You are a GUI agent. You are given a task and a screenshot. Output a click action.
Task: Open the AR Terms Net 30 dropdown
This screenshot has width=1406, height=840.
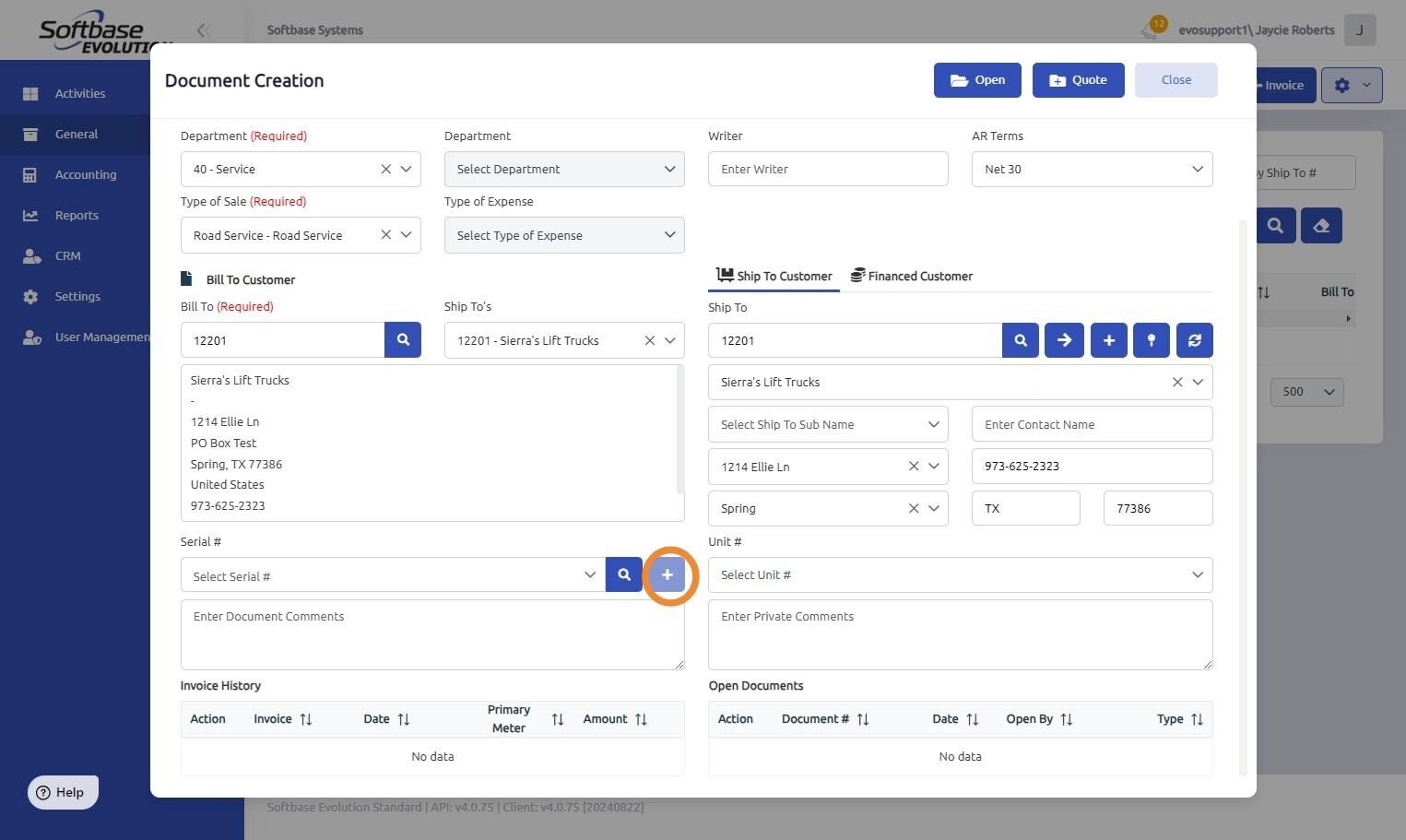coord(1092,169)
